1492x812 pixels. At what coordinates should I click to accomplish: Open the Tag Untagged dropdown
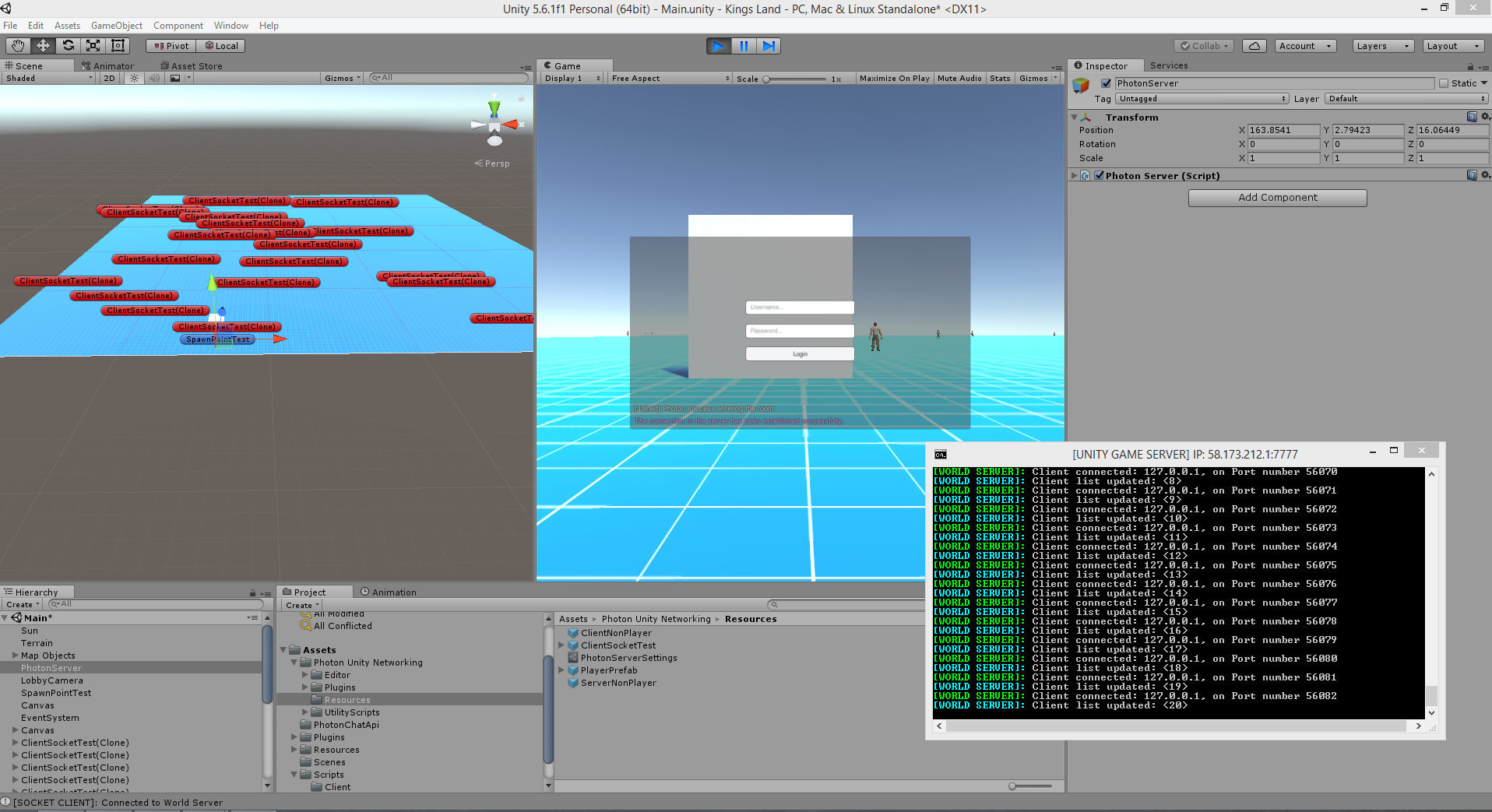tap(1202, 99)
